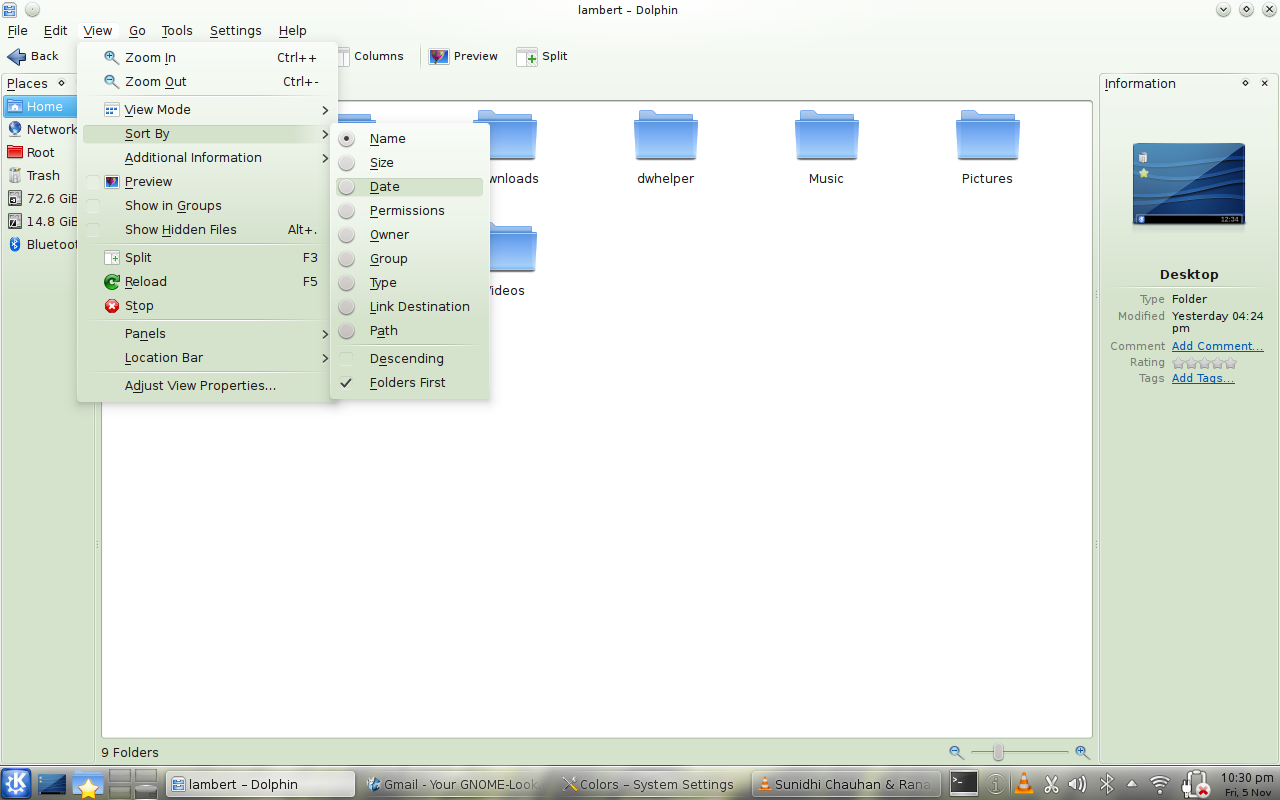Click the red Stop icon
The image size is (1280, 800).
click(112, 306)
